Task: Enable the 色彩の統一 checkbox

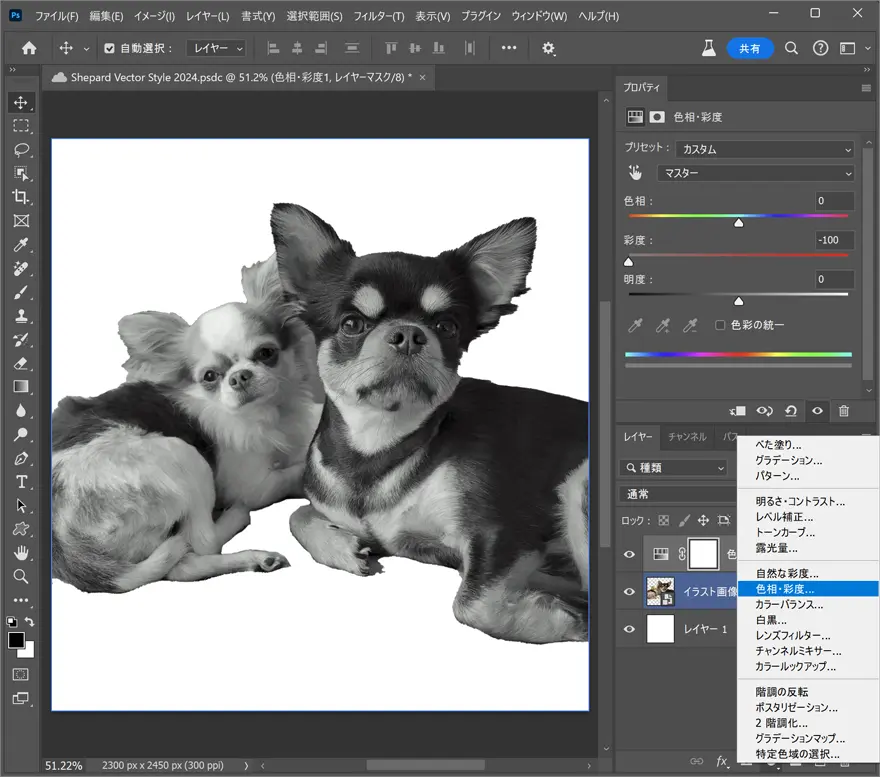Action: [x=720, y=325]
